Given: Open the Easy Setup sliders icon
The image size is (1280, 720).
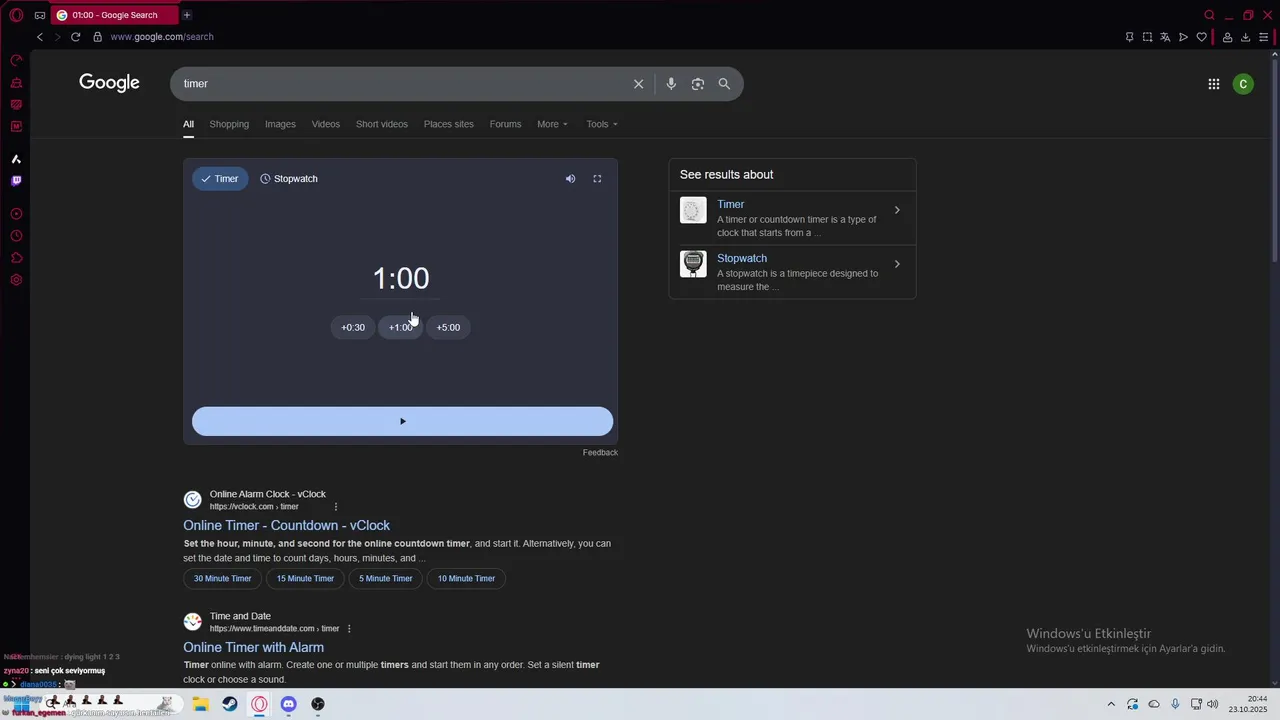Looking at the screenshot, I should click(1264, 37).
